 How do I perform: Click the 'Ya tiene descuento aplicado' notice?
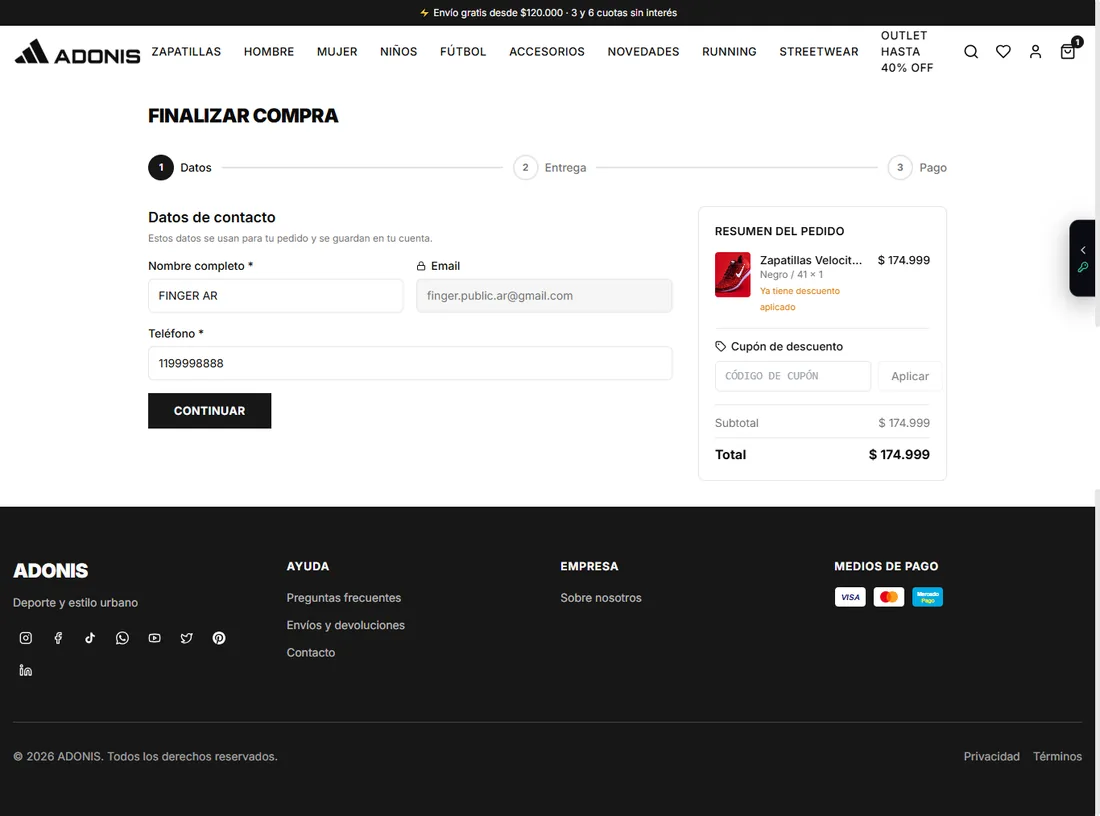pyautogui.click(x=800, y=299)
